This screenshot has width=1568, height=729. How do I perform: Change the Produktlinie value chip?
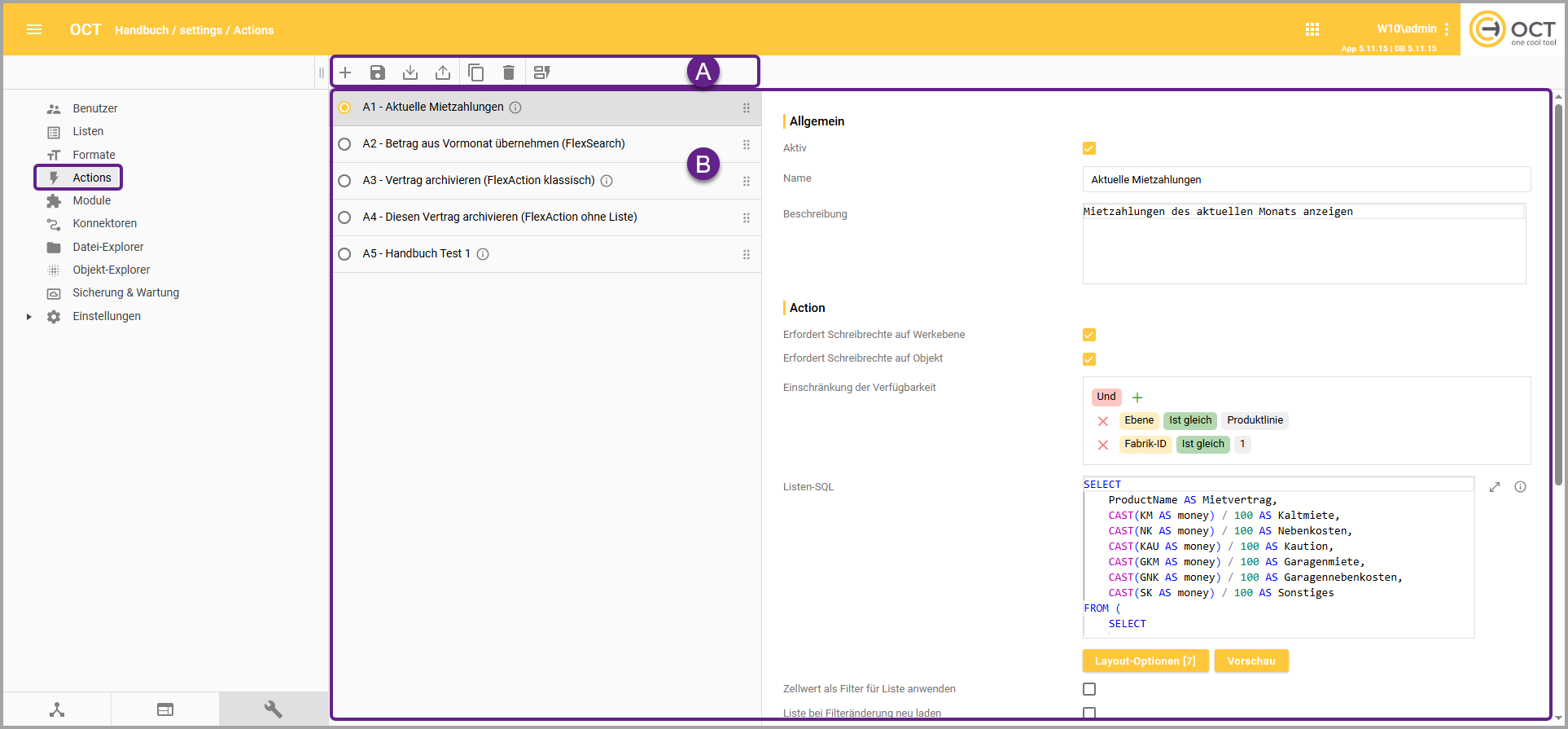pyautogui.click(x=1255, y=420)
